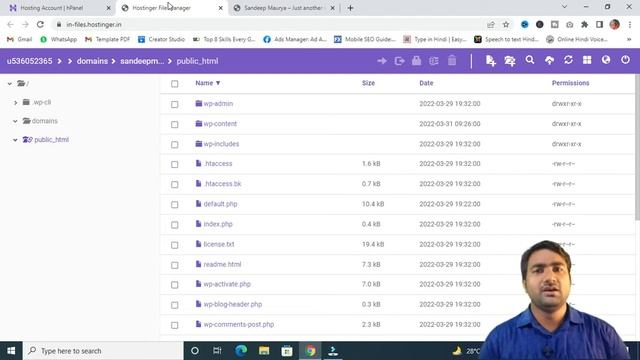Collapse the domains tree node arrow
This screenshot has width=640, height=360.
coord(15,121)
